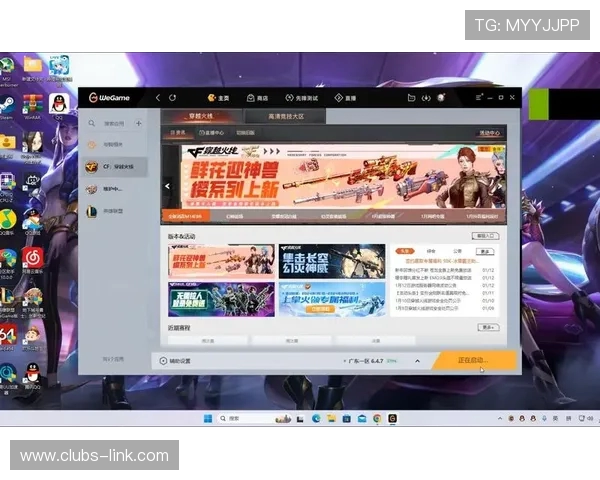Image resolution: width=600 pixels, height=480 pixels.
Task: Select CF 穿越火线 in the sidebar
Action: tap(115, 166)
